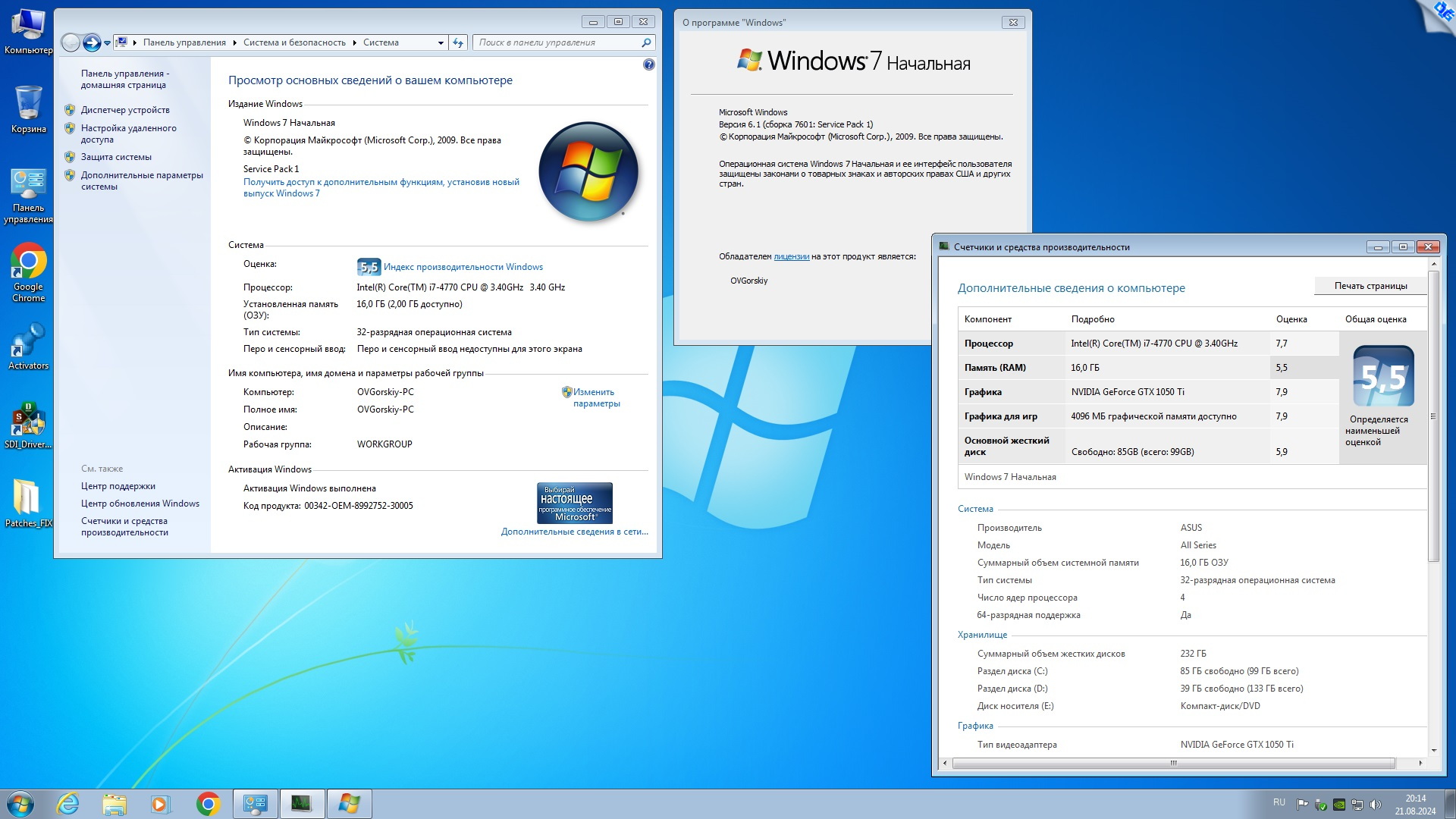Click the Процессор row label in table
The width and height of the screenshot is (1456, 819).
(988, 344)
